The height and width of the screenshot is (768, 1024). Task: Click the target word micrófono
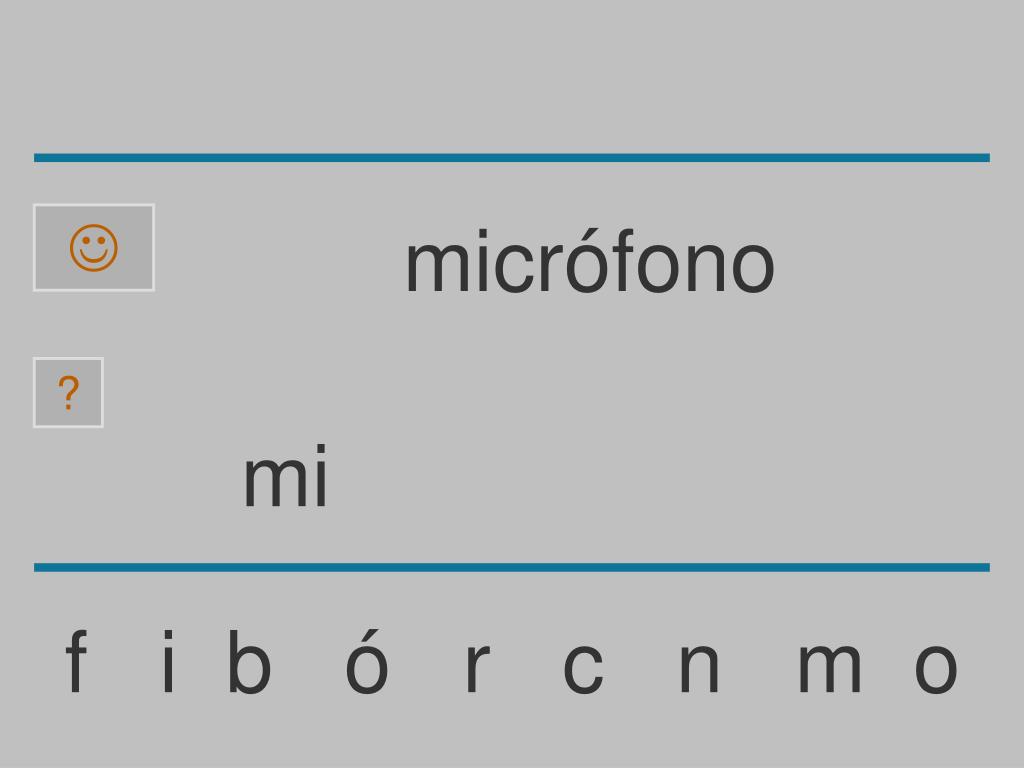click(590, 262)
